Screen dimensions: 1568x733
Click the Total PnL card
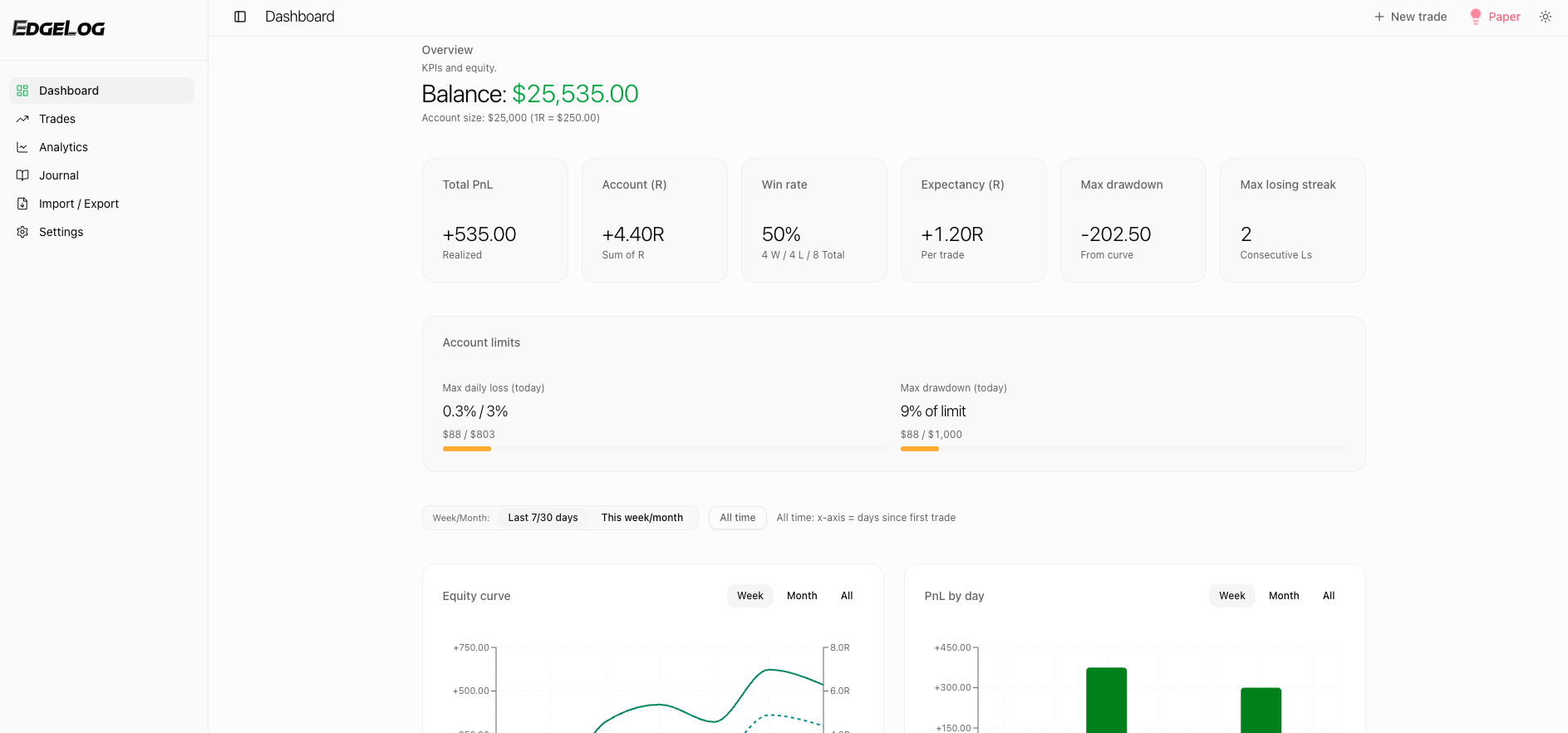click(x=495, y=220)
